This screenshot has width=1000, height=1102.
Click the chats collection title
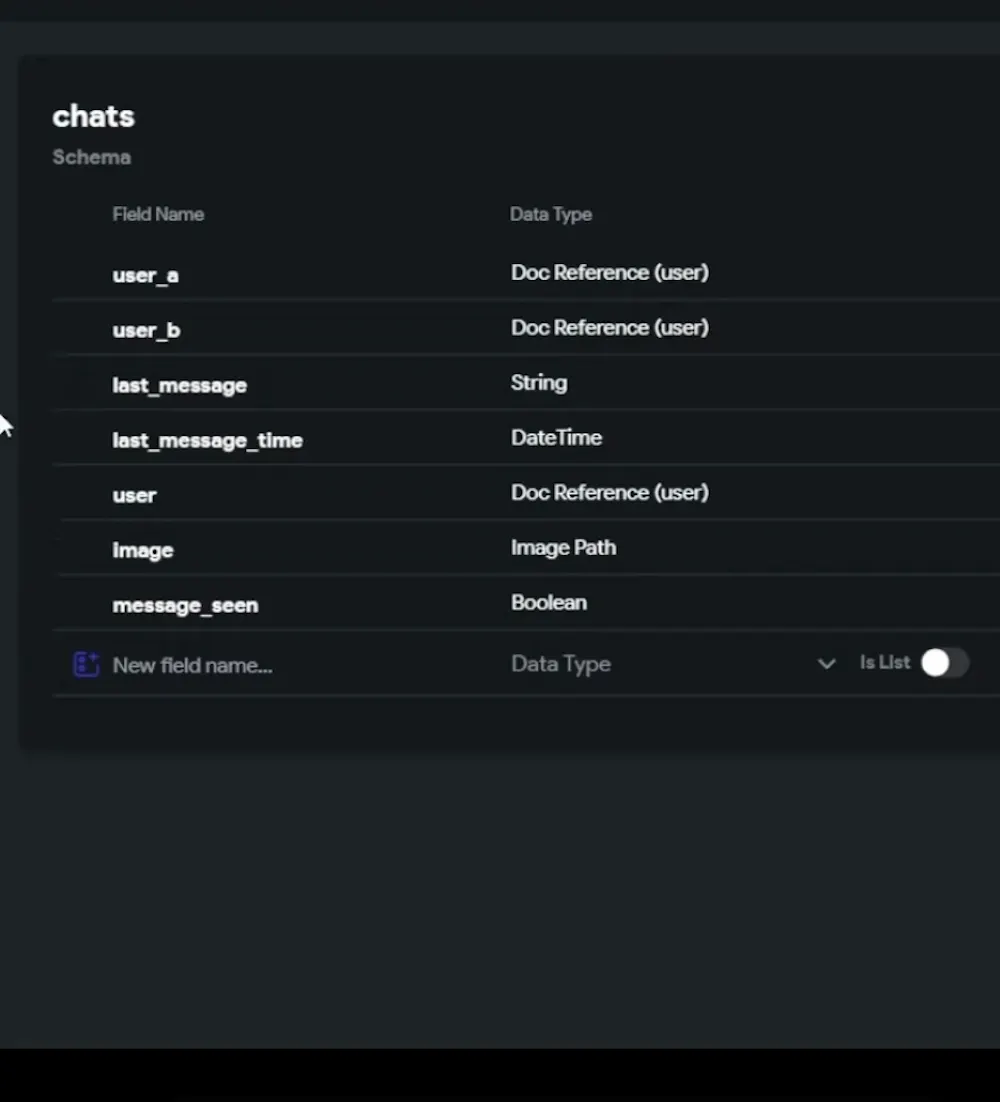(93, 116)
